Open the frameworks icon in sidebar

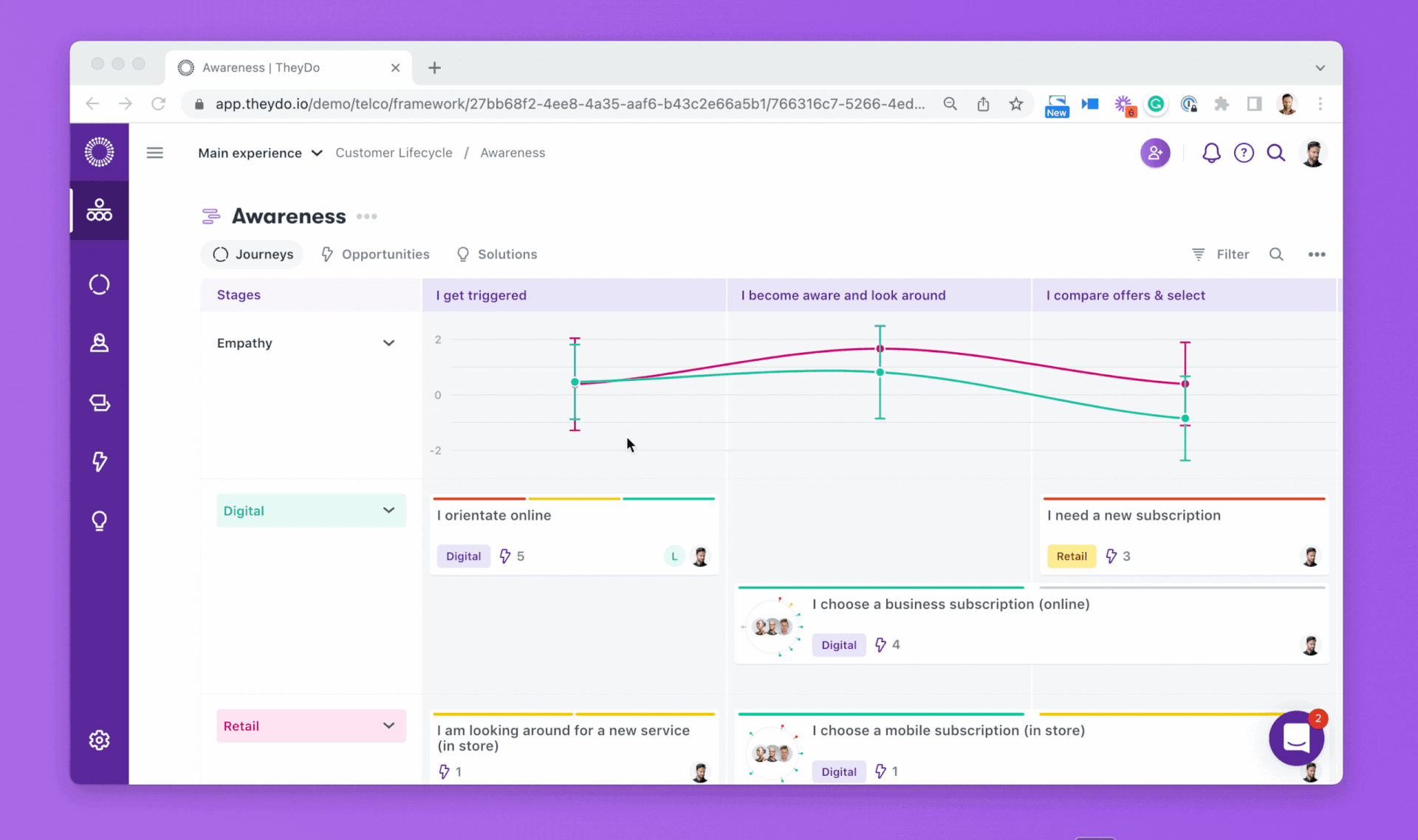click(99, 211)
